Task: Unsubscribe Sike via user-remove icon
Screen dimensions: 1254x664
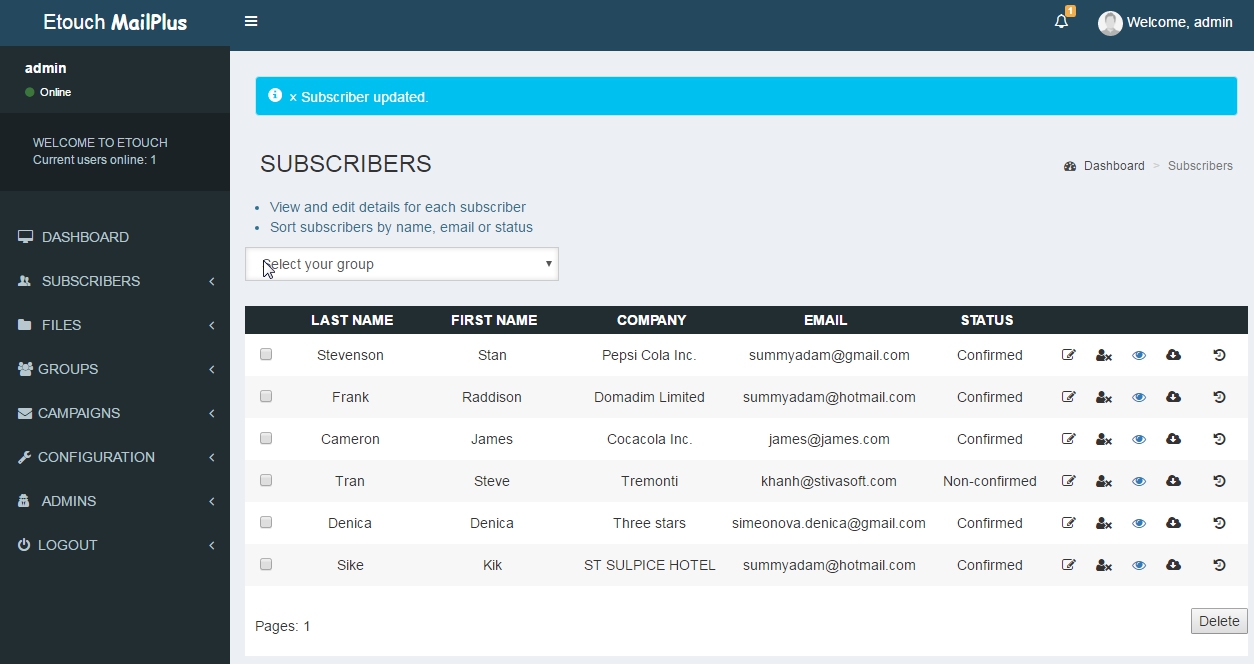Action: click(1104, 565)
